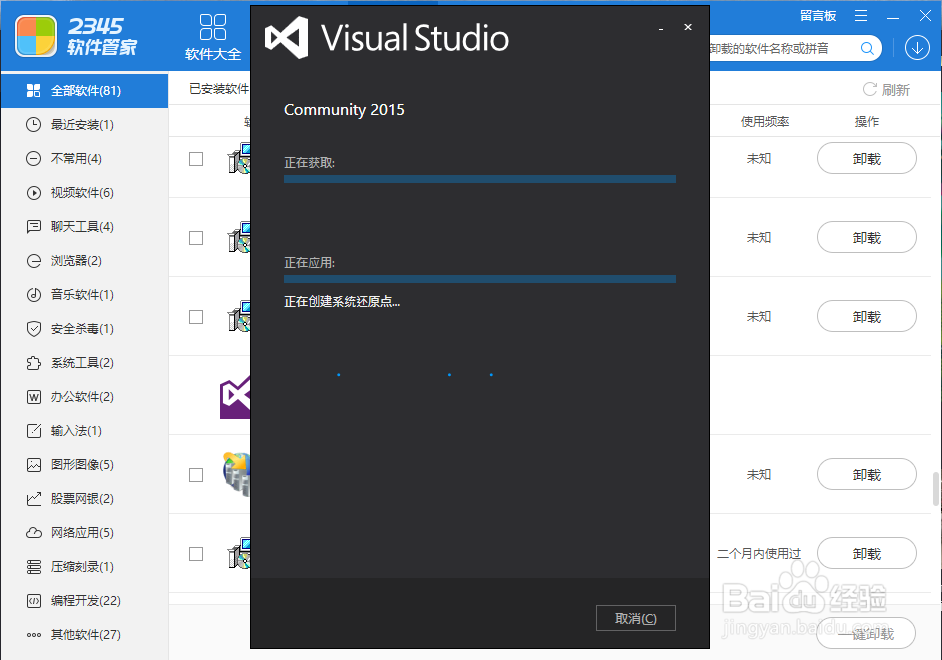Open the 留言板 message board link
The height and width of the screenshot is (660, 942).
pos(818,16)
